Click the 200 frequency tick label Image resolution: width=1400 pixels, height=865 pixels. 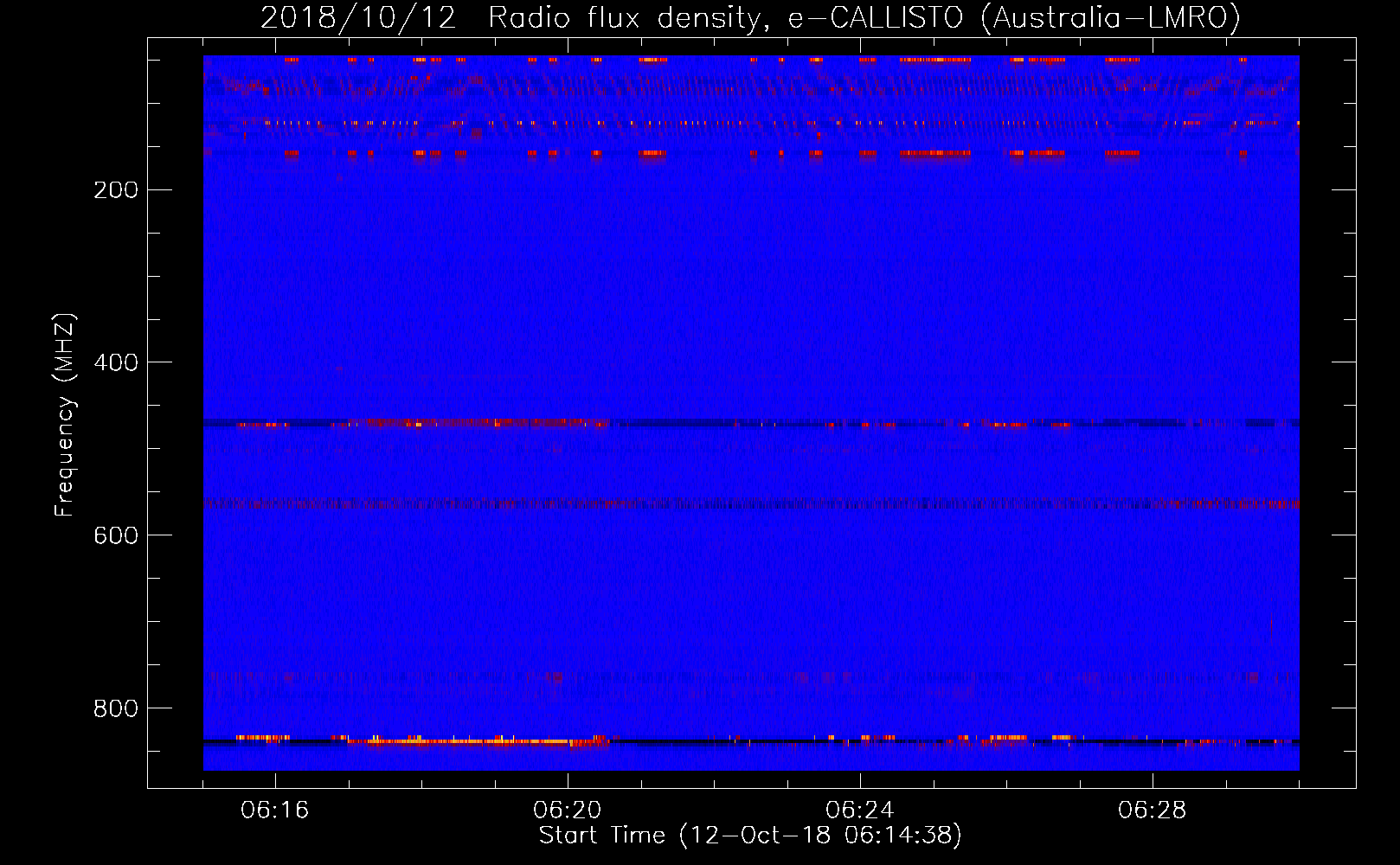[116, 190]
